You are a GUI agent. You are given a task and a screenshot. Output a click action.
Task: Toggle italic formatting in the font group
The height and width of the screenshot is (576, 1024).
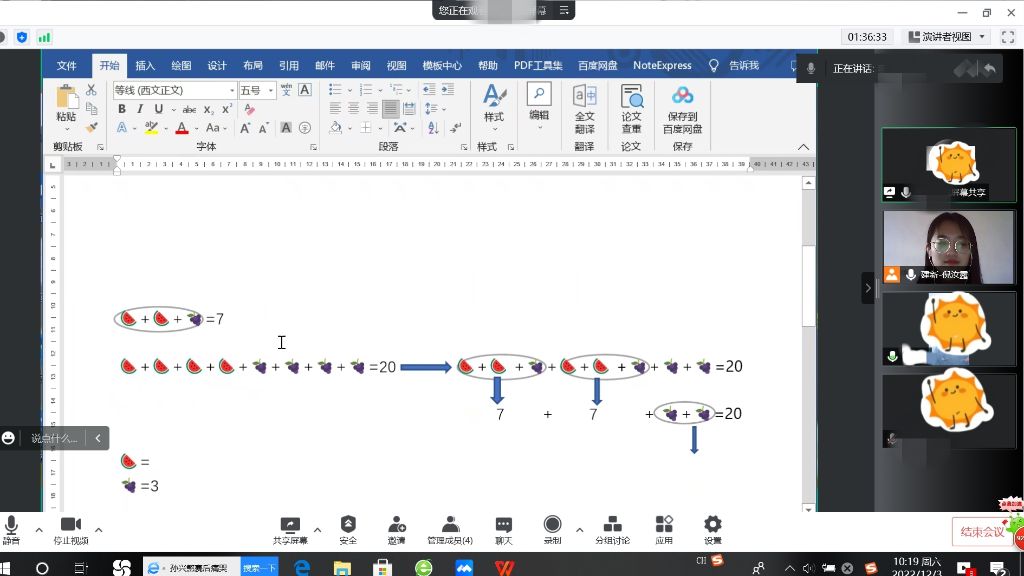[138, 109]
